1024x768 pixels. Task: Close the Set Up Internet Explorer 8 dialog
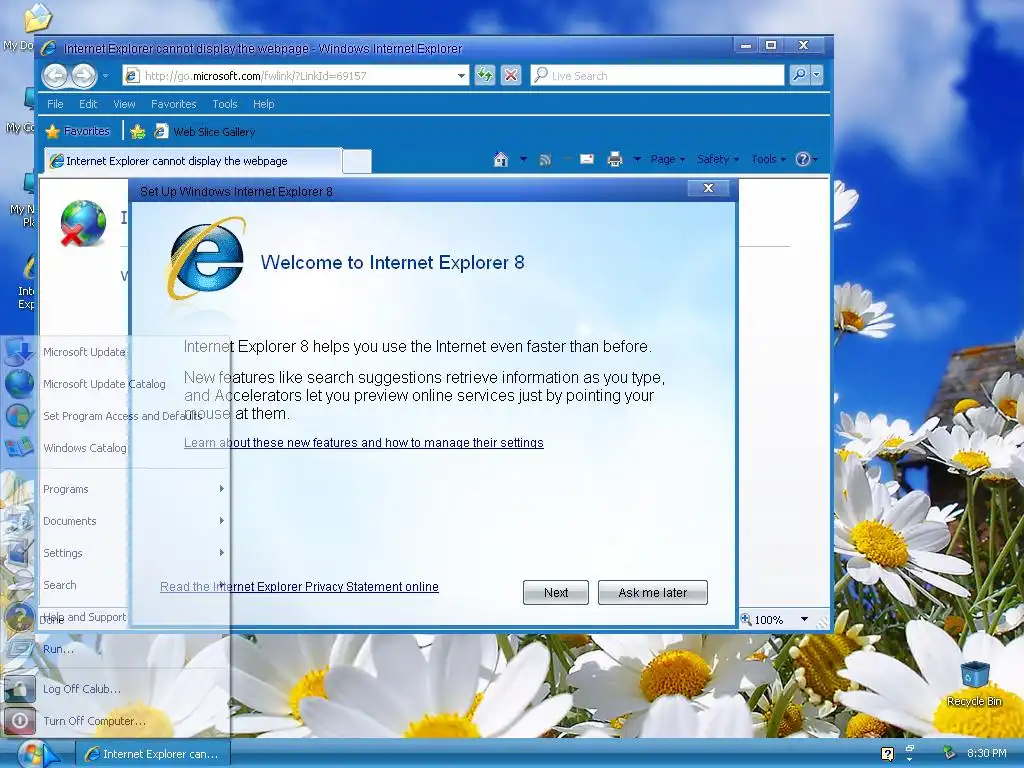[x=709, y=188]
